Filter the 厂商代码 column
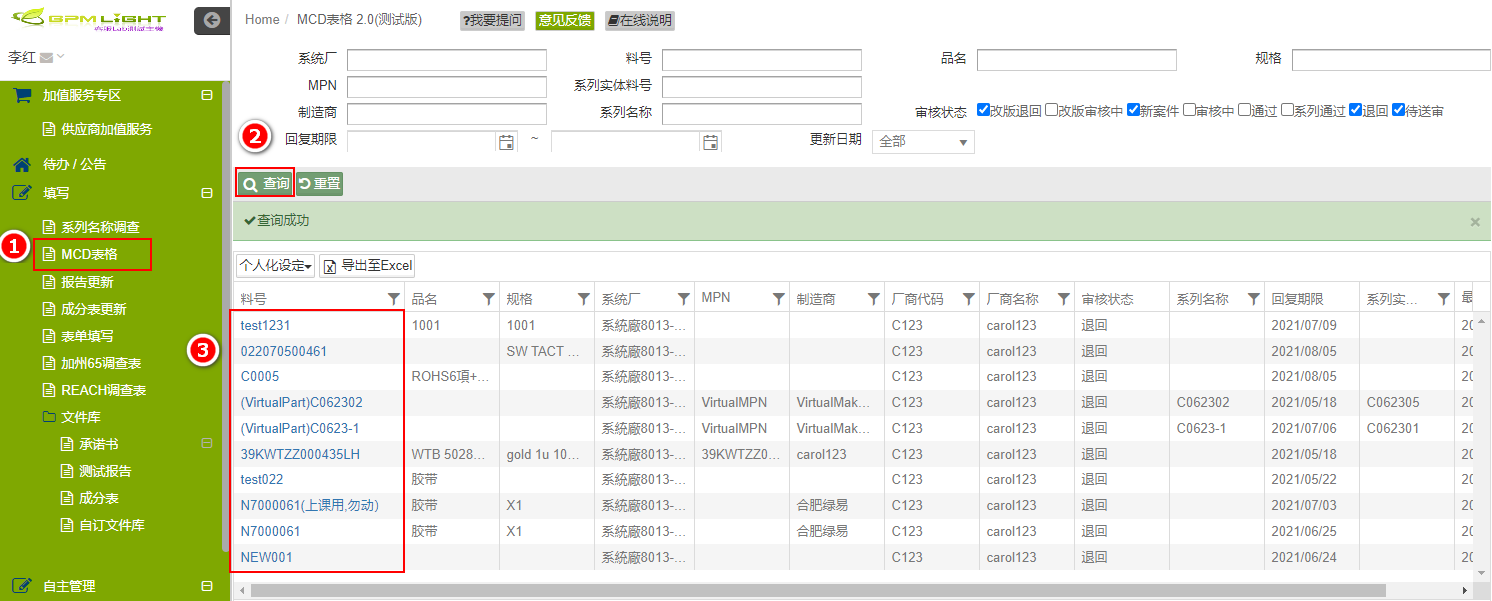This screenshot has width=1492, height=601. click(x=968, y=299)
